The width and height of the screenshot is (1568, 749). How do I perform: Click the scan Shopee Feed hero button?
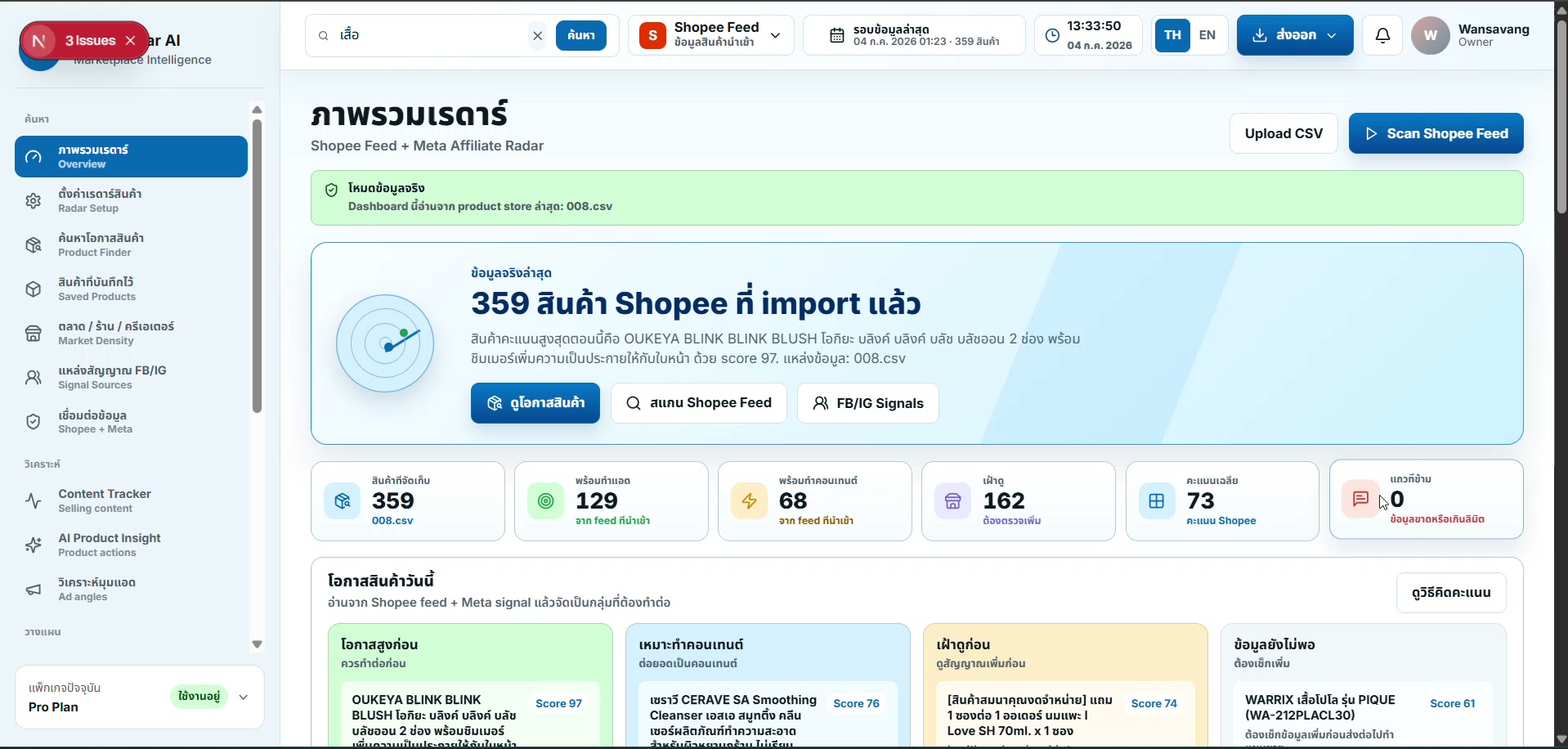tap(699, 403)
